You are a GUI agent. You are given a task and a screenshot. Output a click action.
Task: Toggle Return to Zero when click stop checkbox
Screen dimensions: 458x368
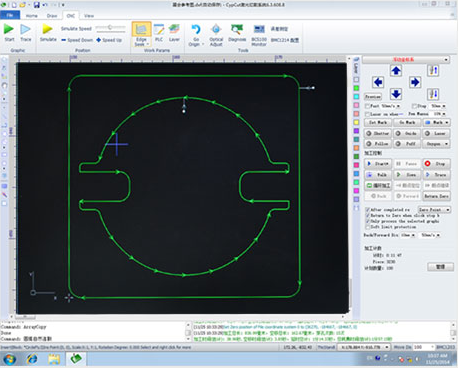click(x=367, y=215)
